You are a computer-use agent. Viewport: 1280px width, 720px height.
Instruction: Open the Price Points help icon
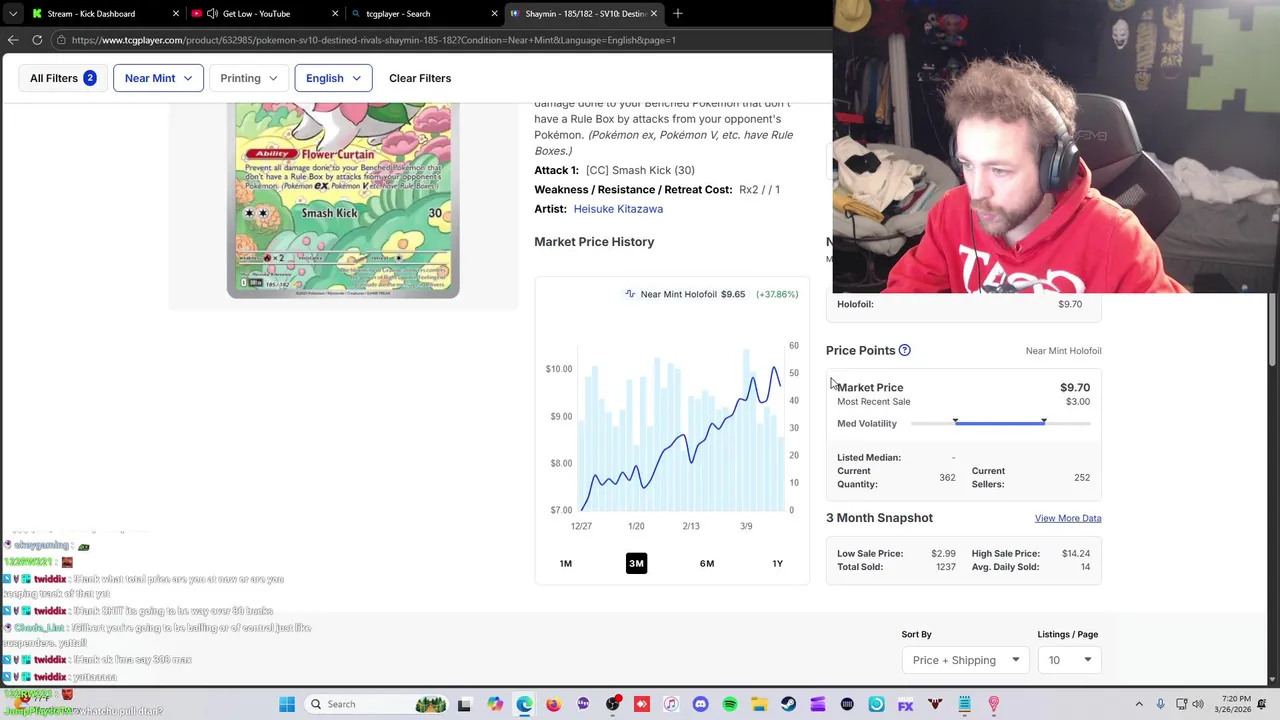(904, 350)
